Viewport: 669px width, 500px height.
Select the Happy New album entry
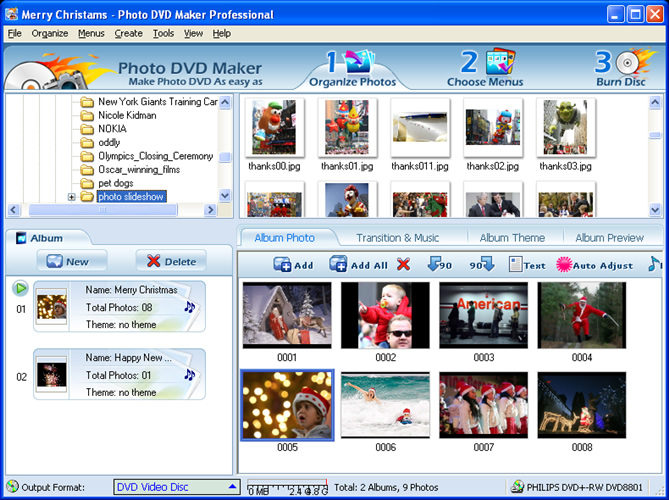(x=119, y=374)
